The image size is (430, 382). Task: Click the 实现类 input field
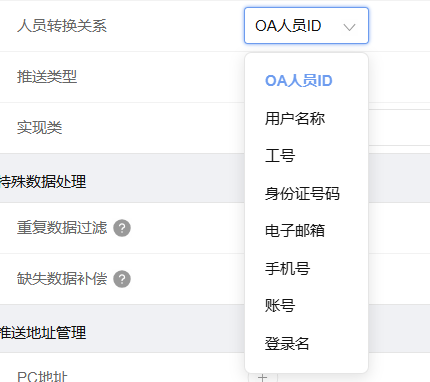tap(399, 127)
